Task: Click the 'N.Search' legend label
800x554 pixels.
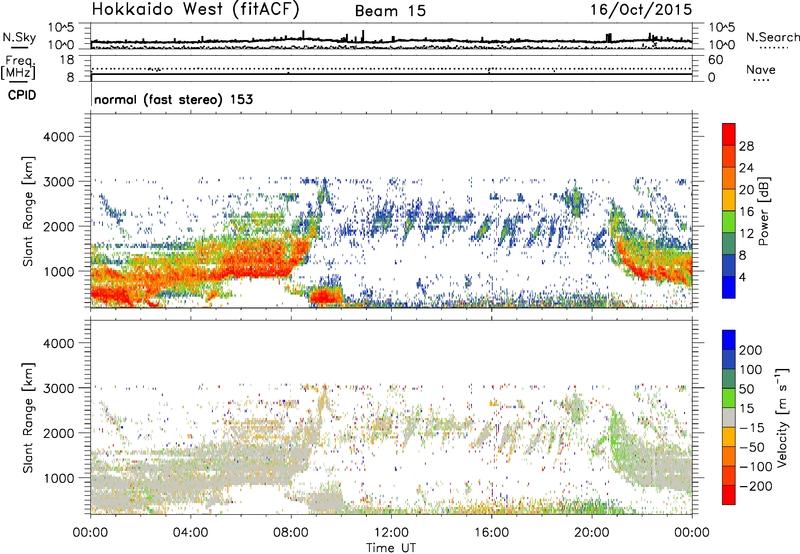Action: pos(772,37)
